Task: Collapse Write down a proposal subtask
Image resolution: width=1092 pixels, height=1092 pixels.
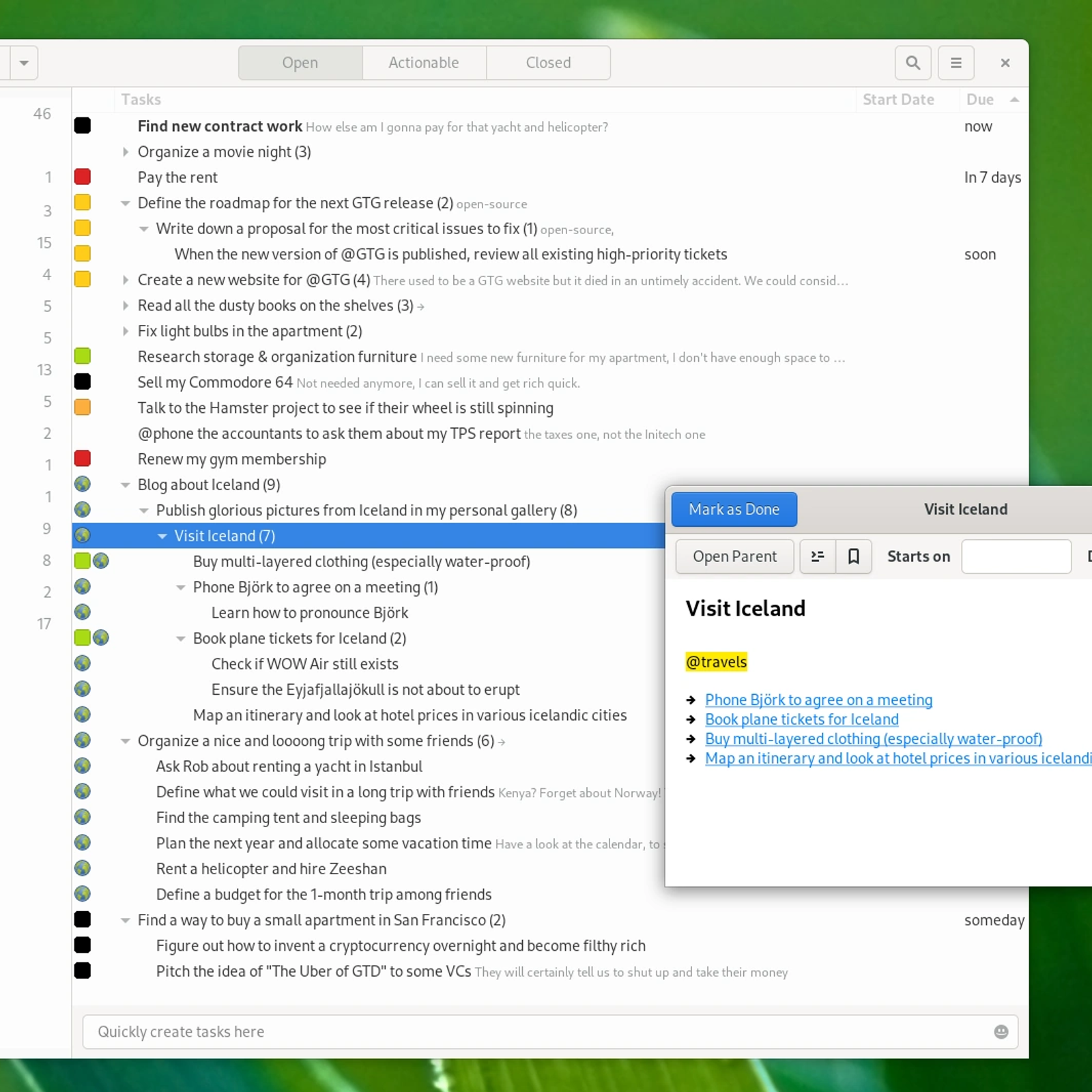Action: pos(144,229)
